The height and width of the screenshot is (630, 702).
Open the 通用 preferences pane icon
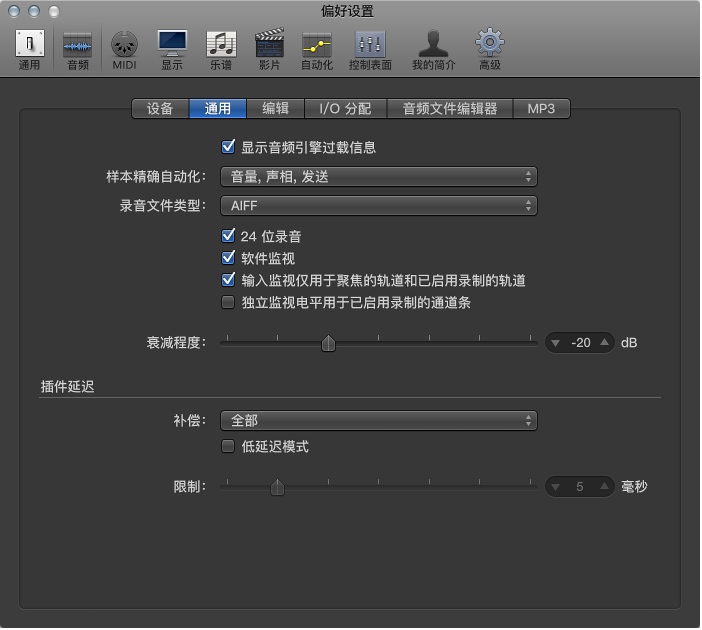coord(30,50)
